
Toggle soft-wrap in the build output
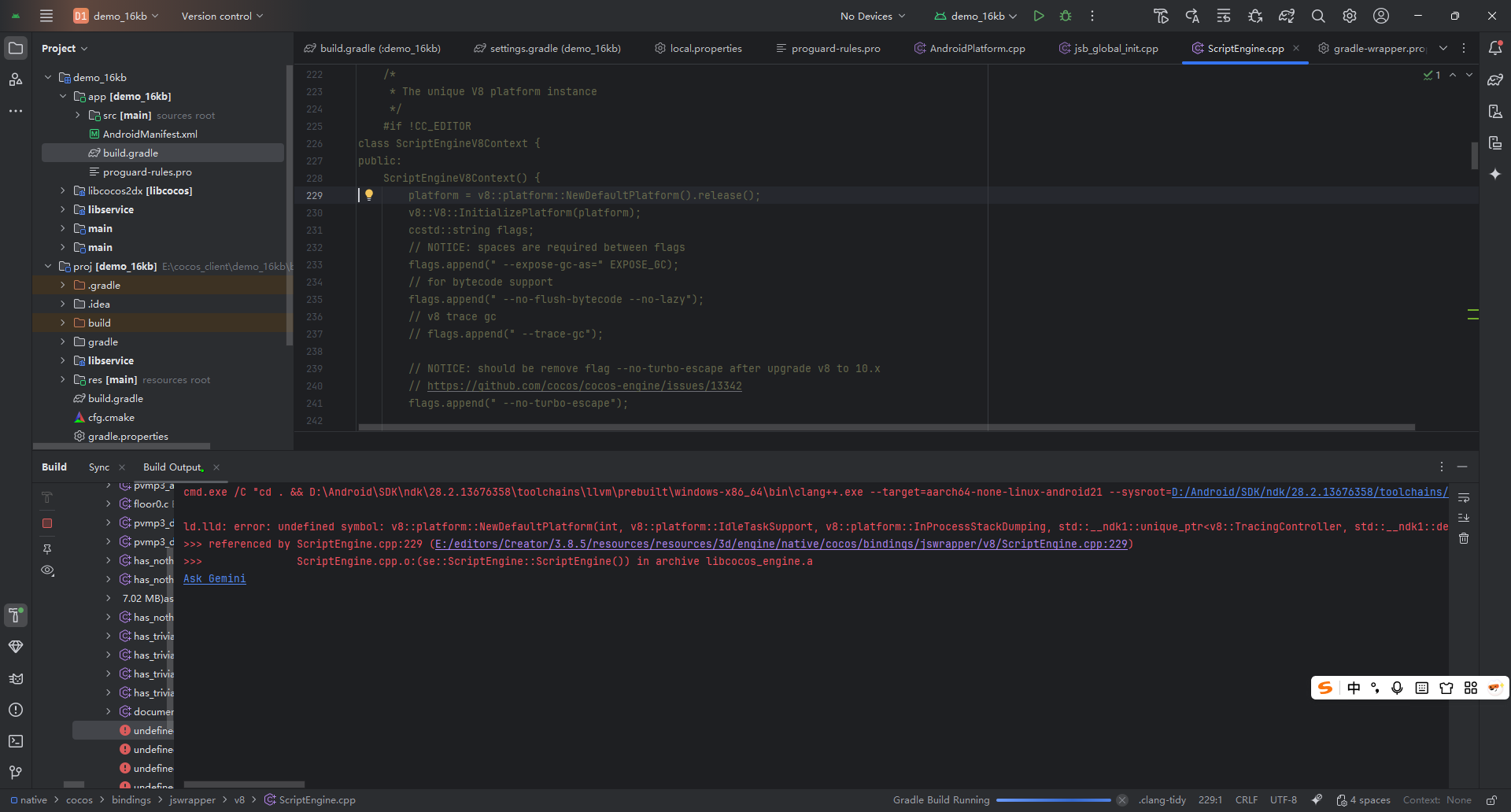coord(1464,497)
